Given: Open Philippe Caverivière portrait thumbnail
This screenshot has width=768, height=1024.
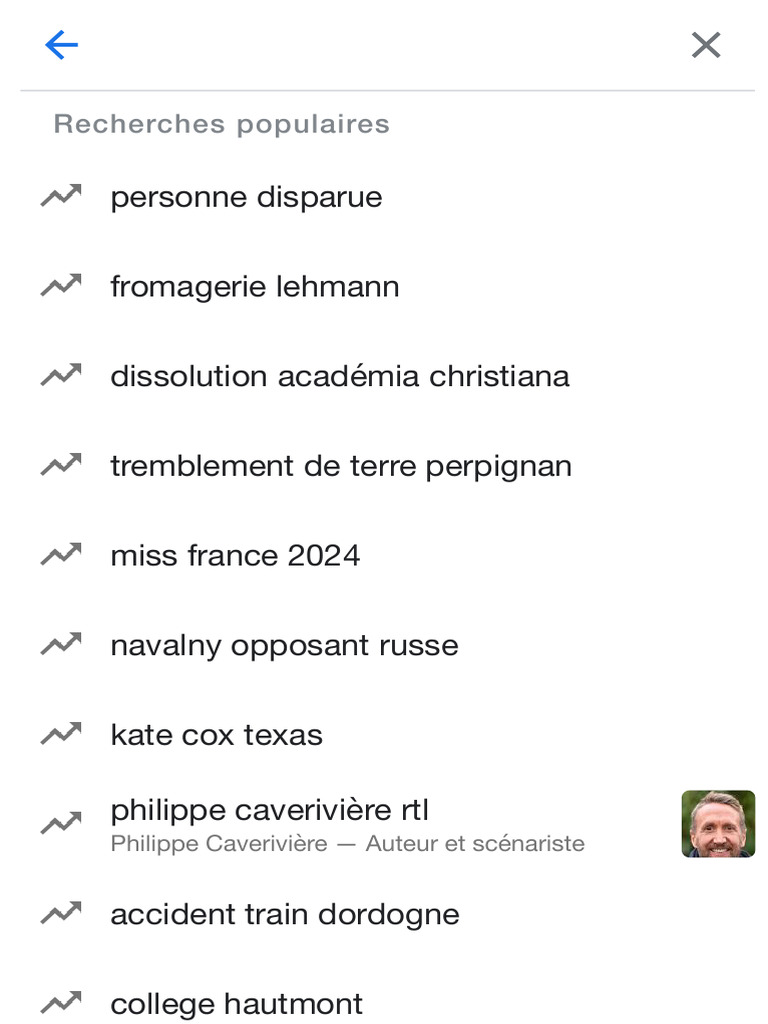Looking at the screenshot, I should (718, 824).
